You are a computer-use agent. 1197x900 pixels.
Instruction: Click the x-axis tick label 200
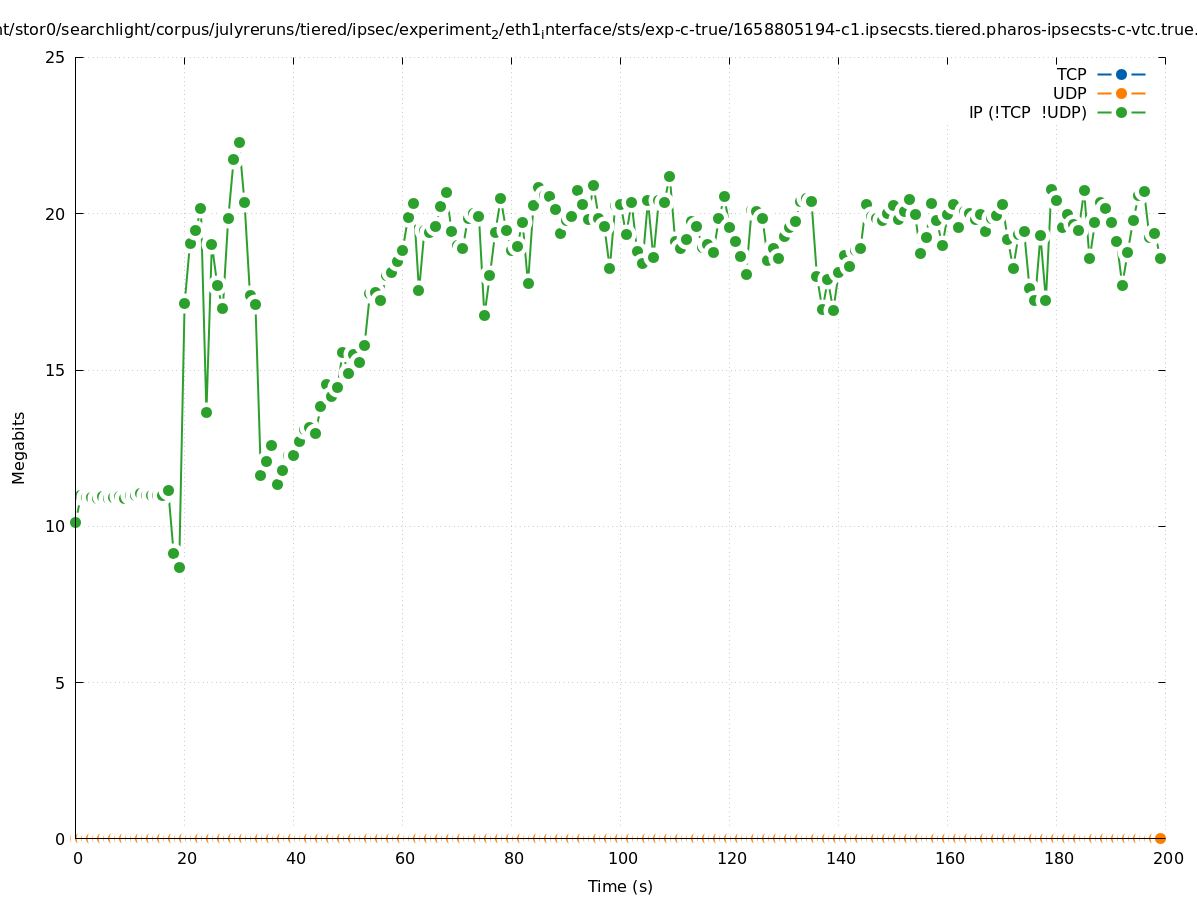pyautogui.click(x=1168, y=858)
